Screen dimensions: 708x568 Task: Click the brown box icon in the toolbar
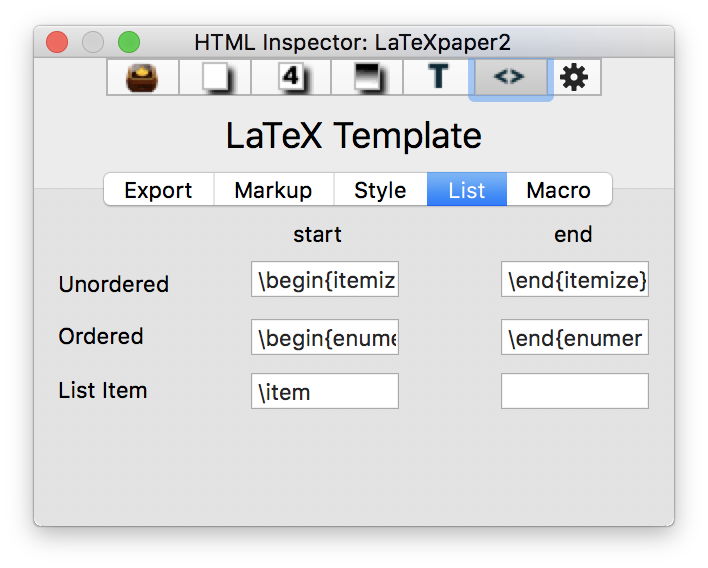(143, 78)
